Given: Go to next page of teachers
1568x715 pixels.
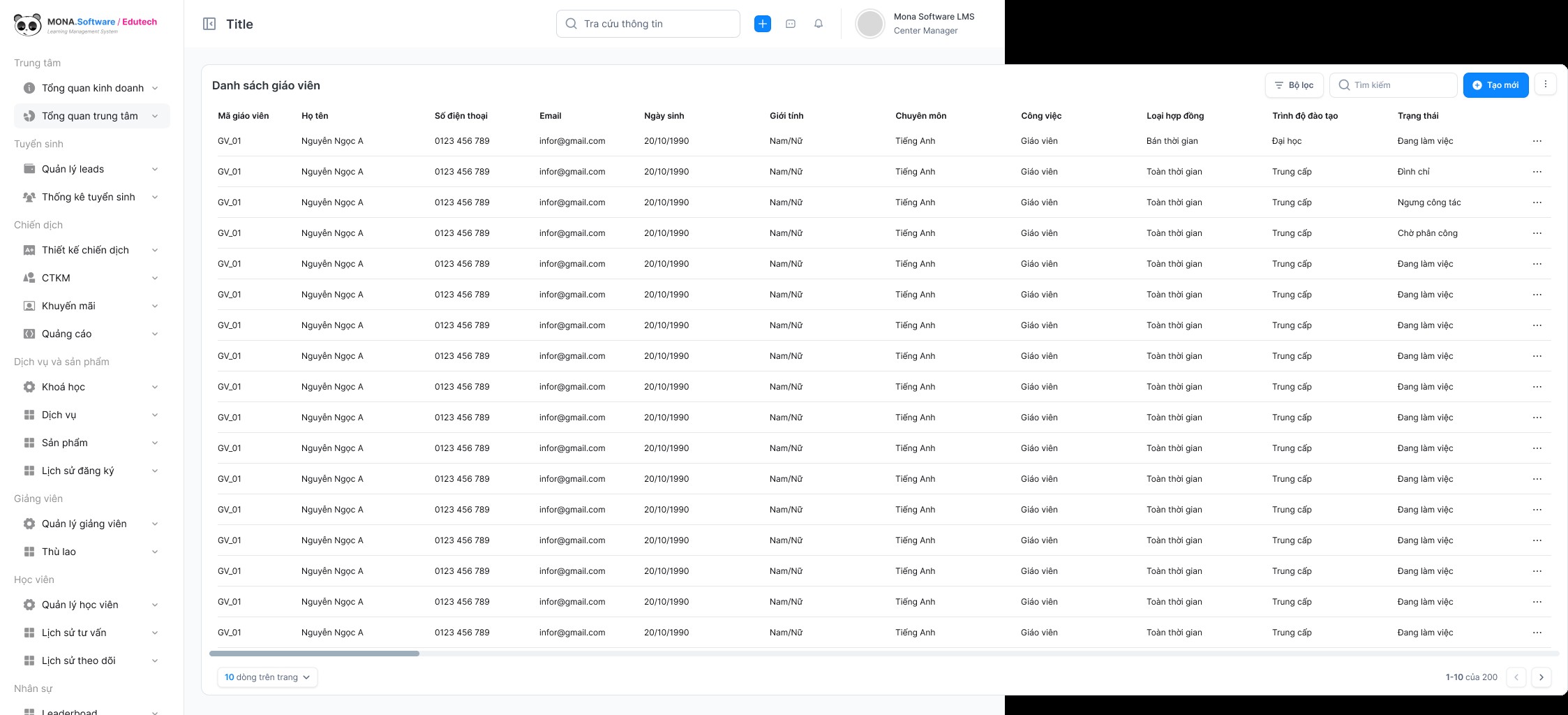Looking at the screenshot, I should pos(1541,677).
